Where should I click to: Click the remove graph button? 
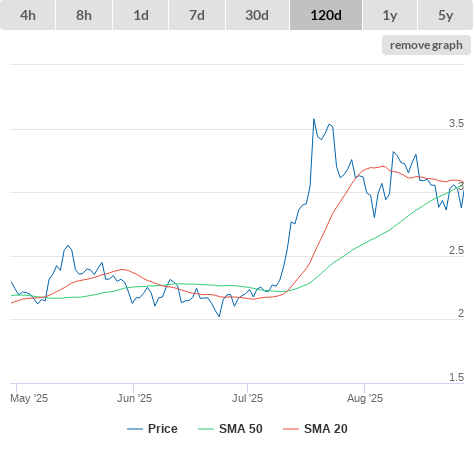(x=426, y=45)
